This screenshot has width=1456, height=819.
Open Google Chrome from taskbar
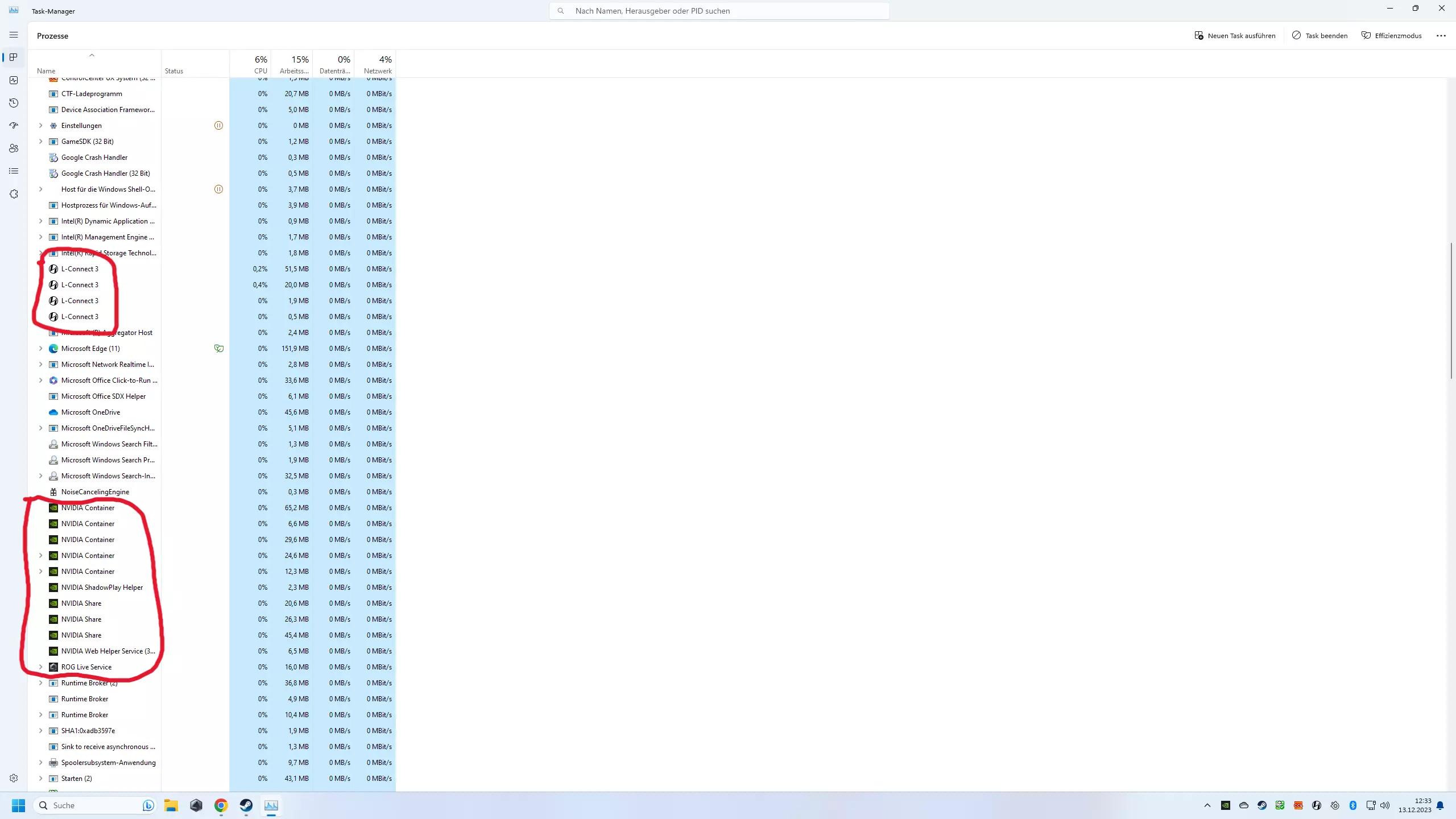[x=221, y=805]
